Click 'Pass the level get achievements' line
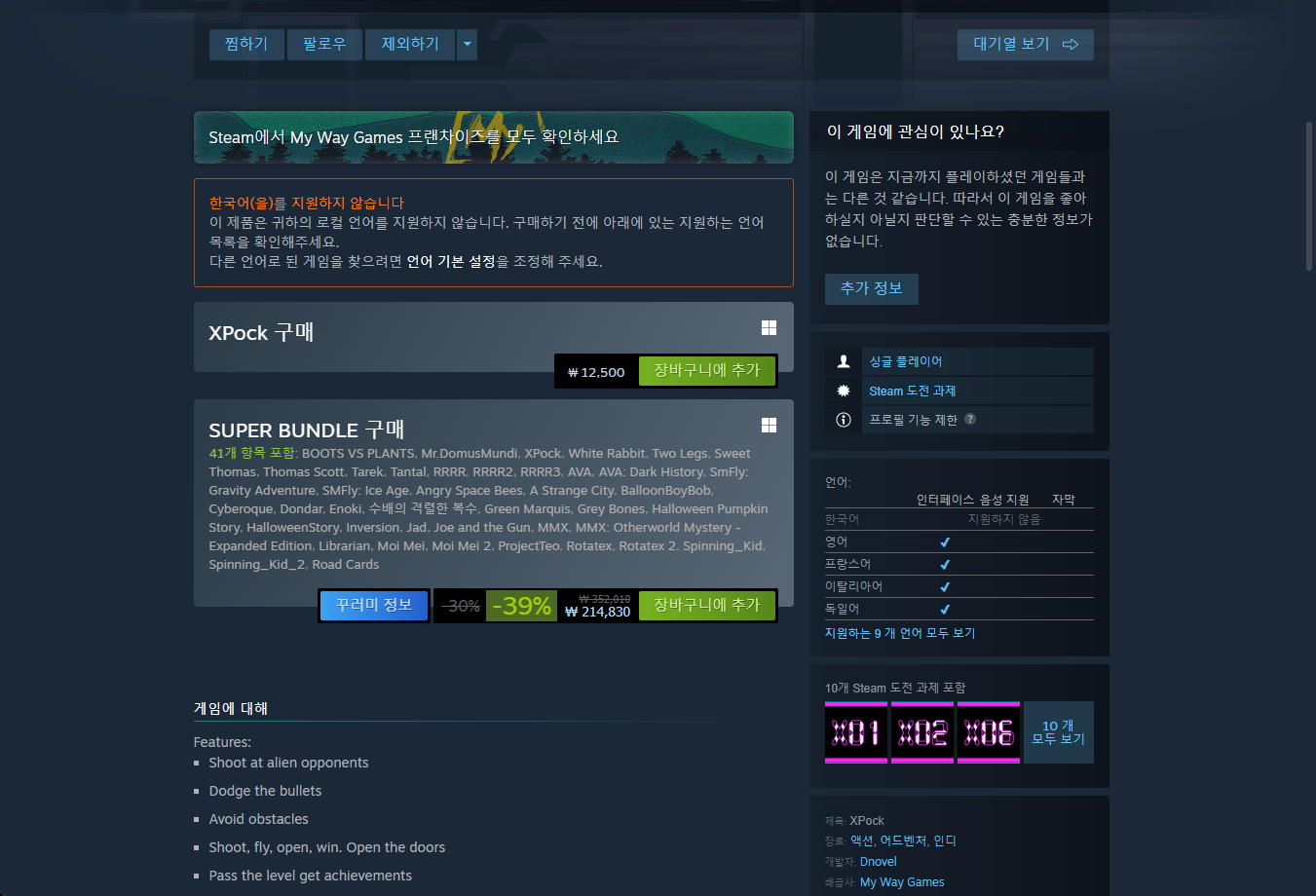This screenshot has width=1316, height=896. (310, 876)
